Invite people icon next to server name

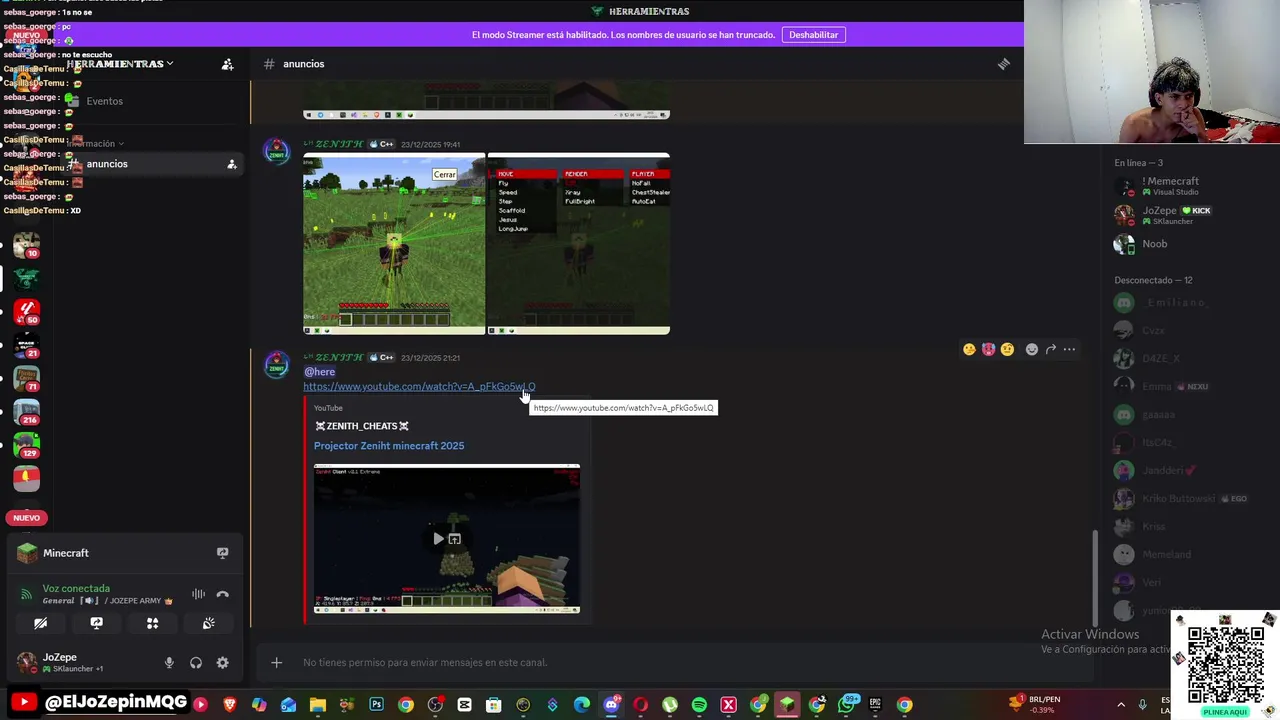pyautogui.click(x=227, y=64)
